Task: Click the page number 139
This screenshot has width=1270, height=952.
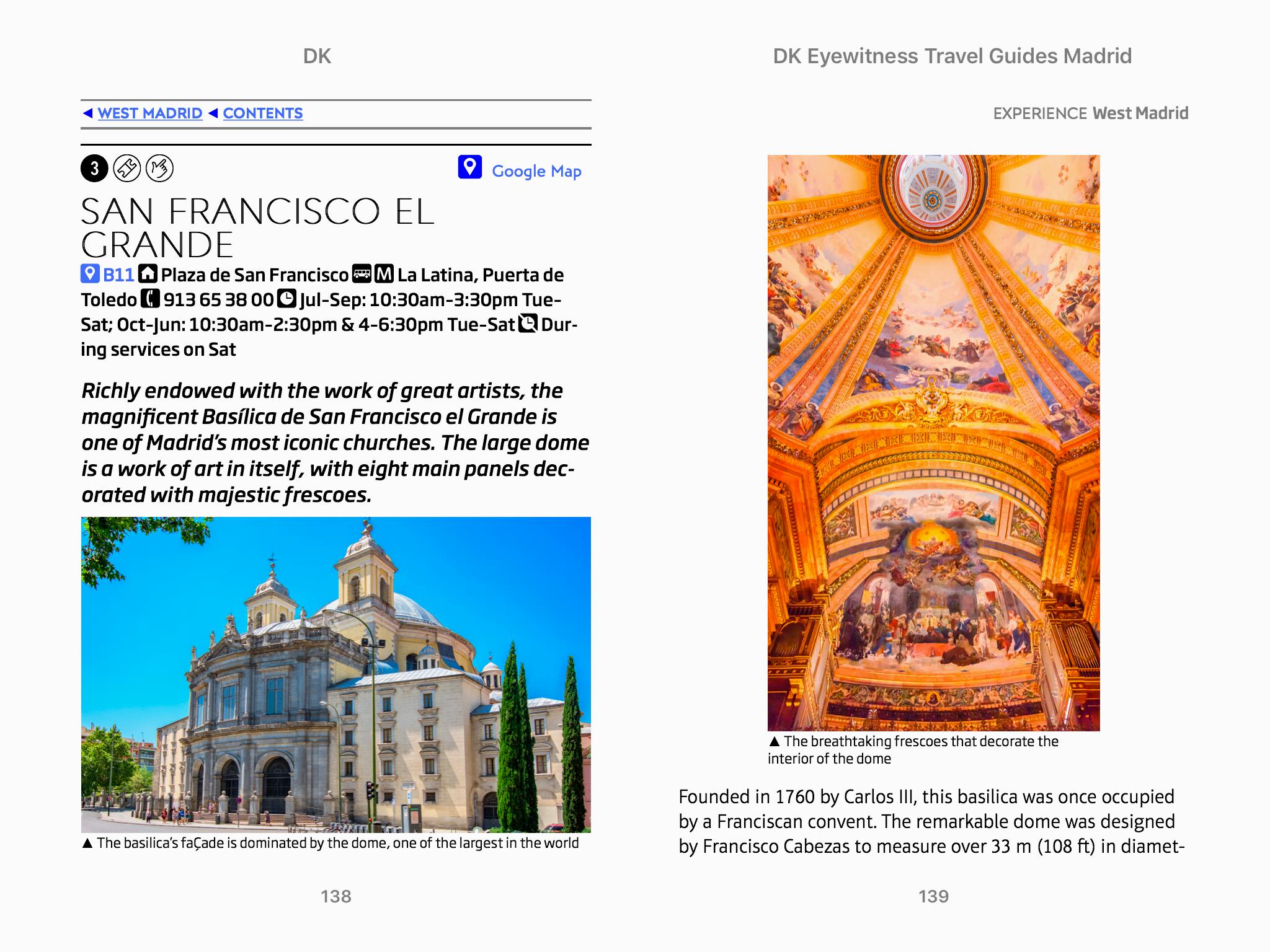Action: [x=933, y=896]
